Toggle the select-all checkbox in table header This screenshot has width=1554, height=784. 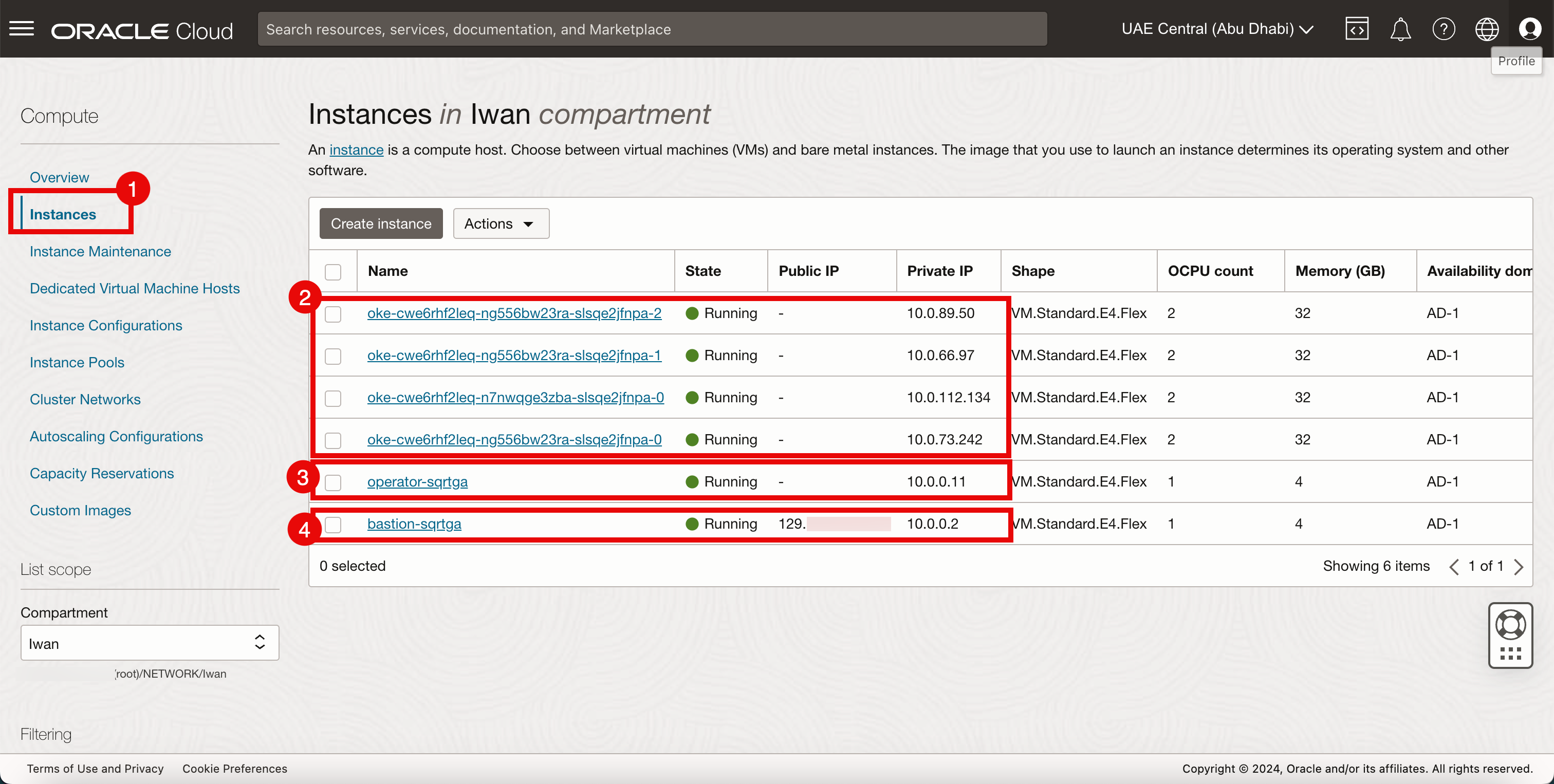(x=333, y=271)
